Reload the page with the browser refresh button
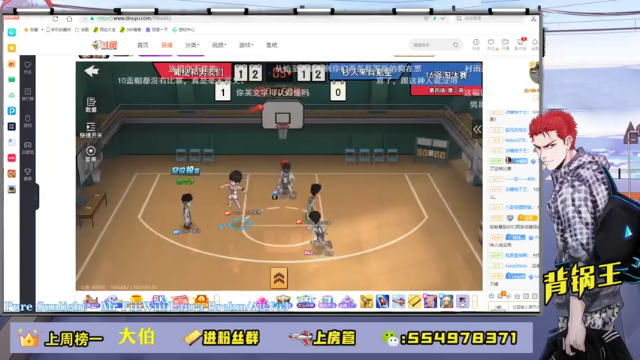 point(56,19)
